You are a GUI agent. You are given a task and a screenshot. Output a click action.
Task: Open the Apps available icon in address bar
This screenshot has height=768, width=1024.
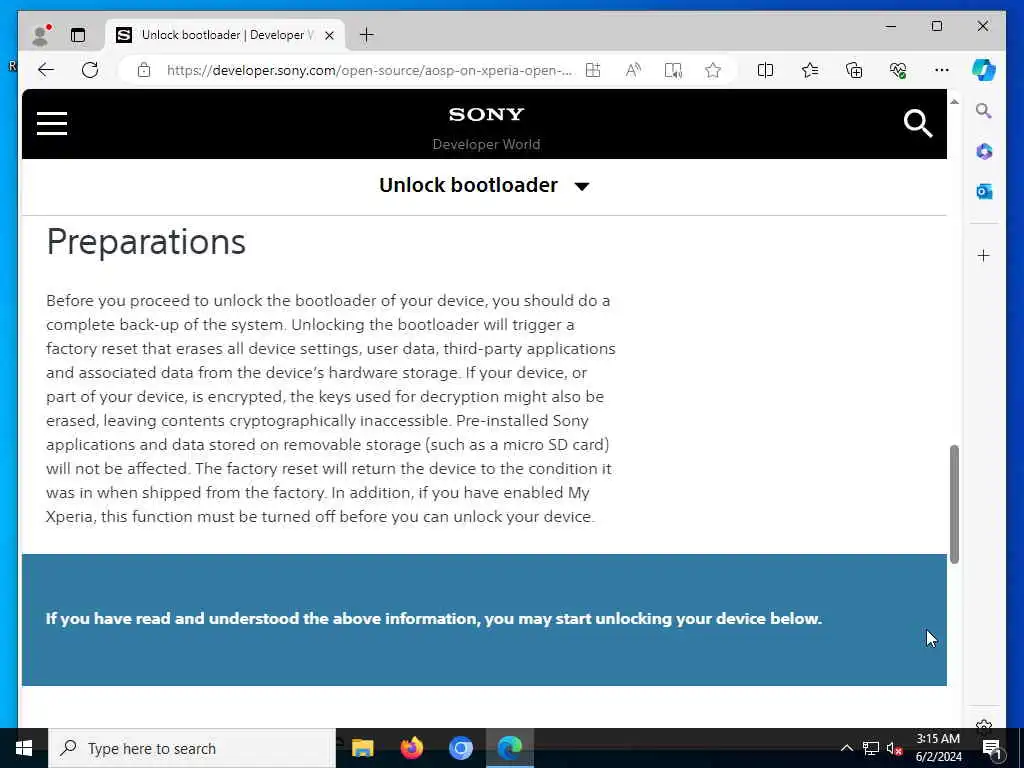pos(593,70)
